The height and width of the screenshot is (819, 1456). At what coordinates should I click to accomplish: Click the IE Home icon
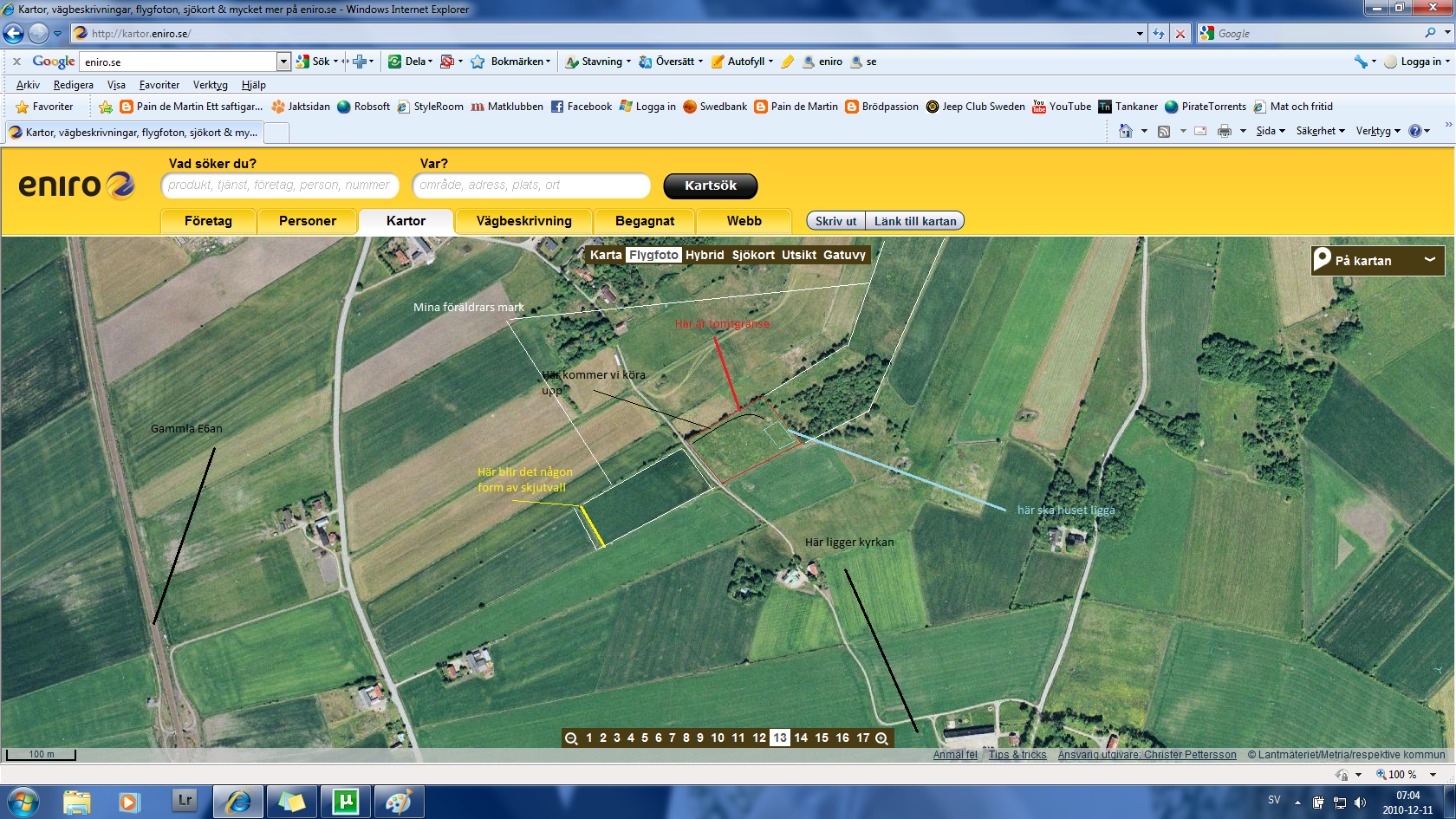(x=1125, y=131)
